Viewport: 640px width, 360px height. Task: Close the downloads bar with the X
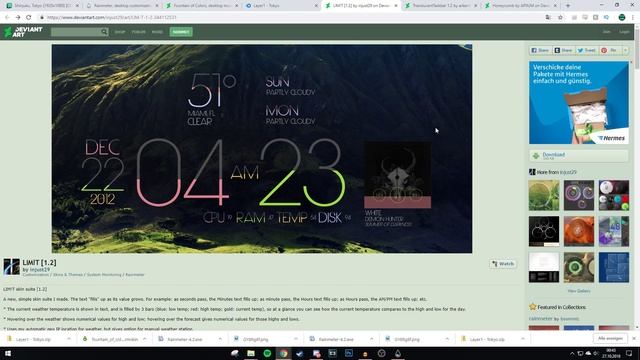coord(634,338)
